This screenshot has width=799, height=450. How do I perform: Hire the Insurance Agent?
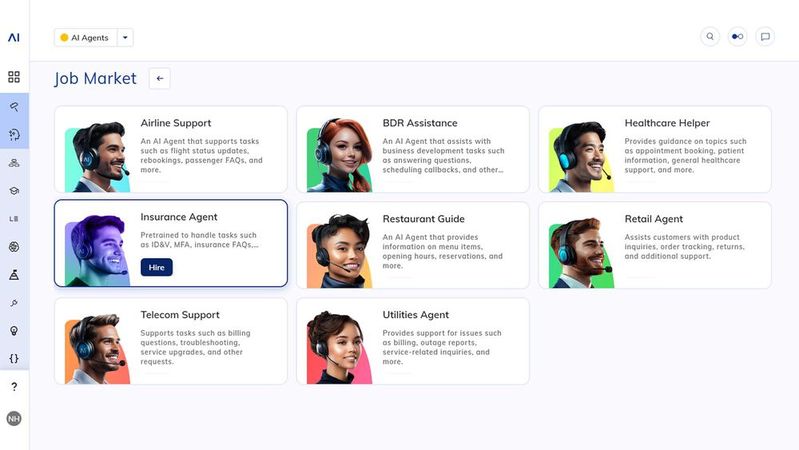click(156, 268)
